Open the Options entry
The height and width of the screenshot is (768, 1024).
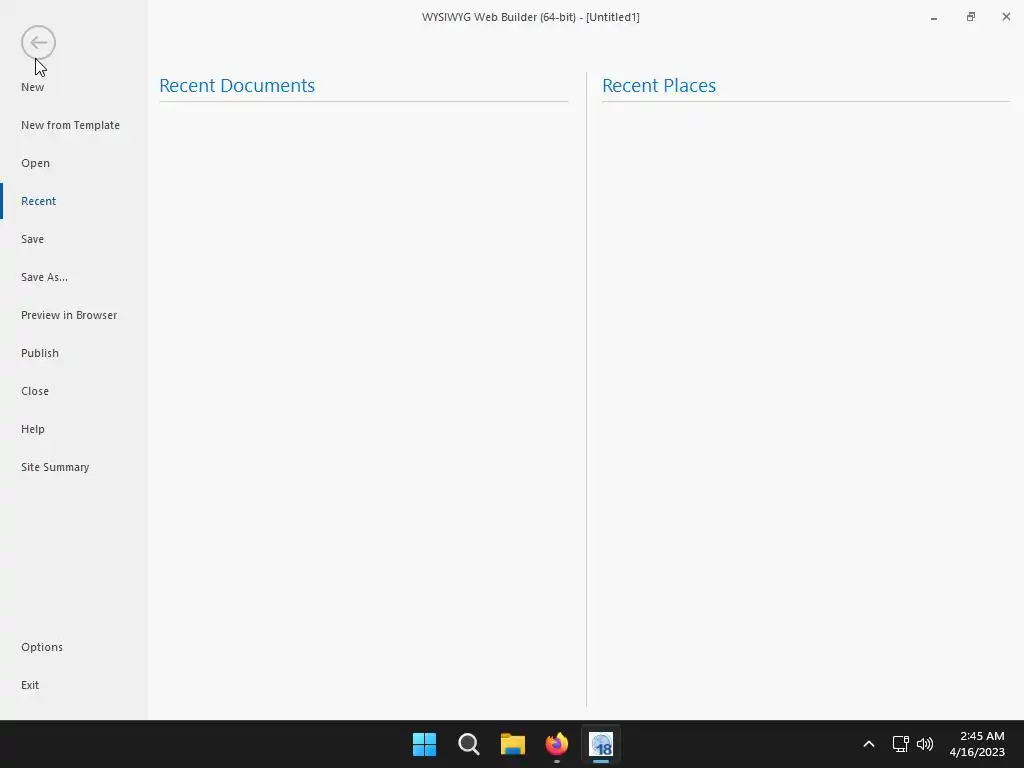(42, 647)
